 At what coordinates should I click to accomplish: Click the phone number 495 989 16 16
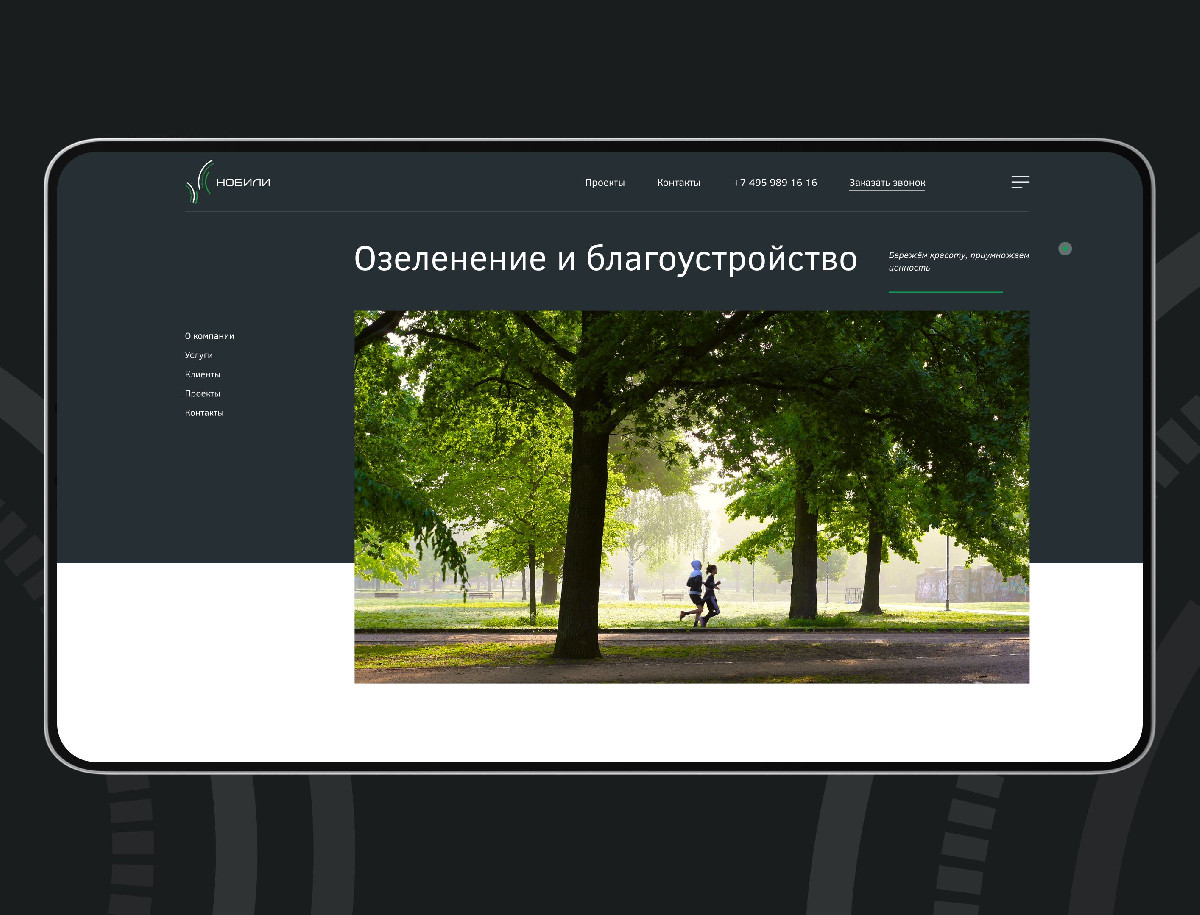[x=776, y=183]
